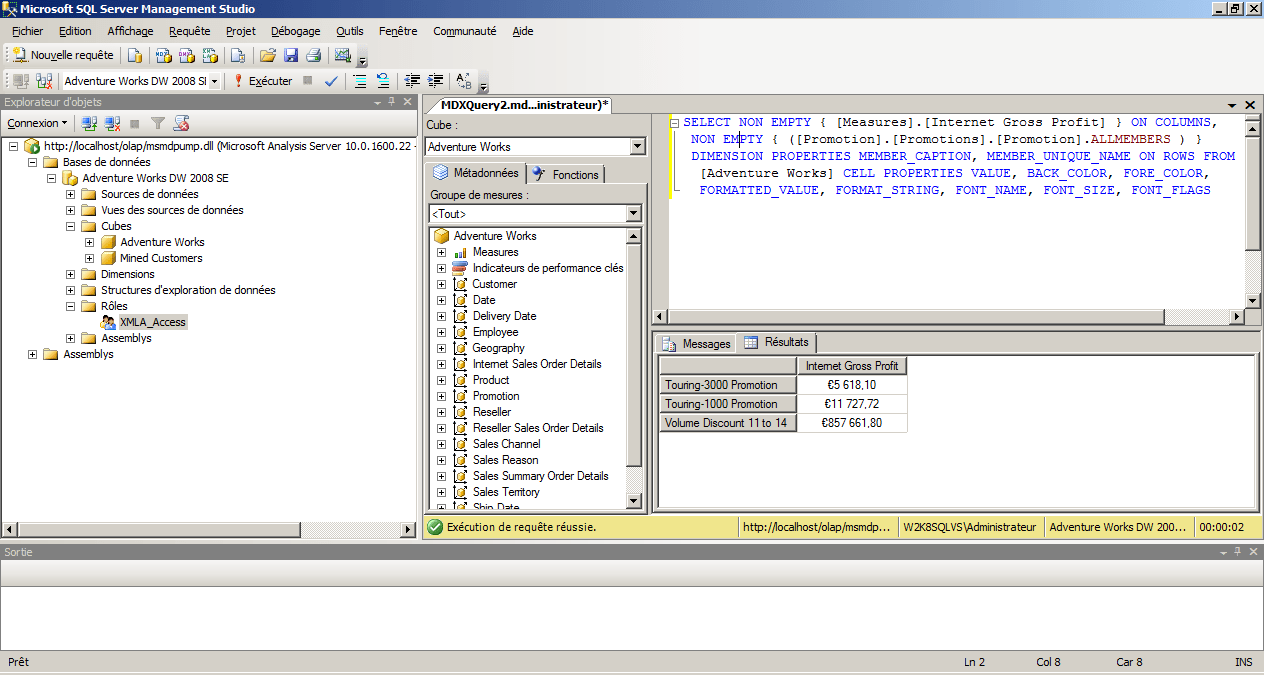Click the disconnect icon in Object Explorer toolbar
This screenshot has width=1264, height=675.
click(x=113, y=123)
